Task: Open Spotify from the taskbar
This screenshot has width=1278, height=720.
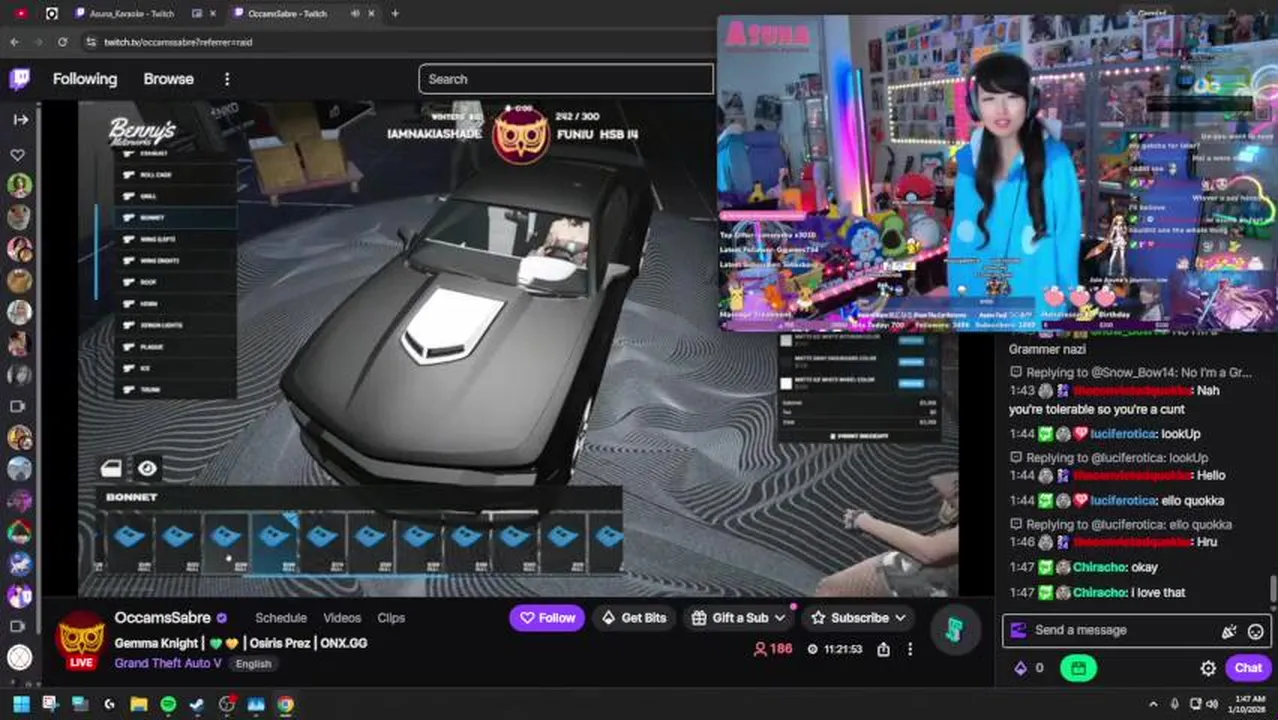Action: 168,704
